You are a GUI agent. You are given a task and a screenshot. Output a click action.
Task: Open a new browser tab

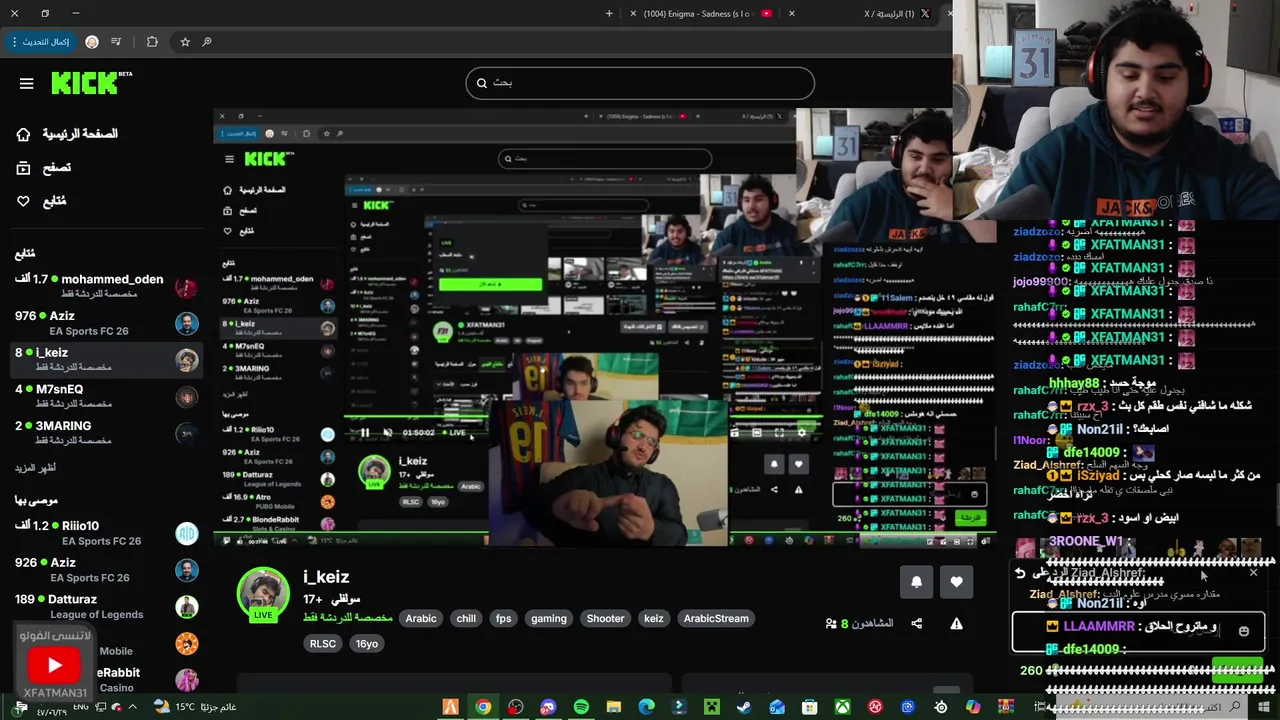pyautogui.click(x=609, y=14)
